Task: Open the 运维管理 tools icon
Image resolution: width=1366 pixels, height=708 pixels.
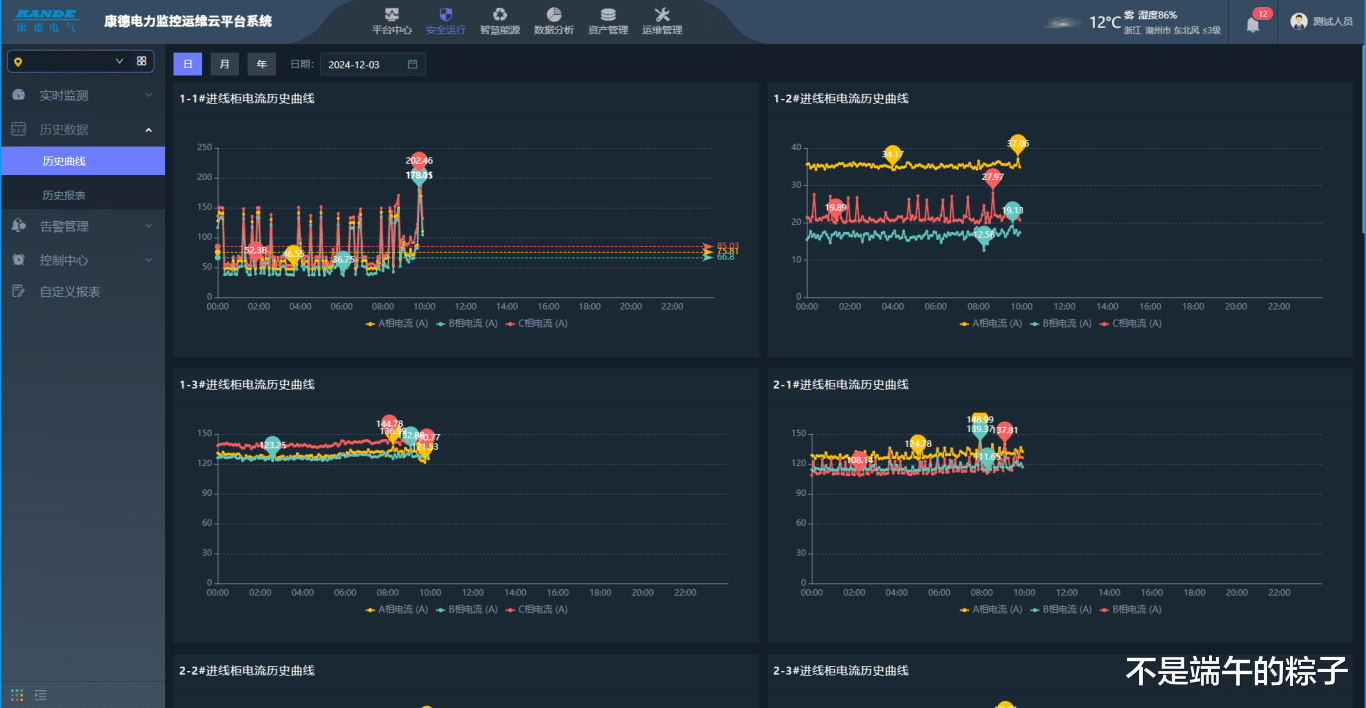Action: click(662, 14)
